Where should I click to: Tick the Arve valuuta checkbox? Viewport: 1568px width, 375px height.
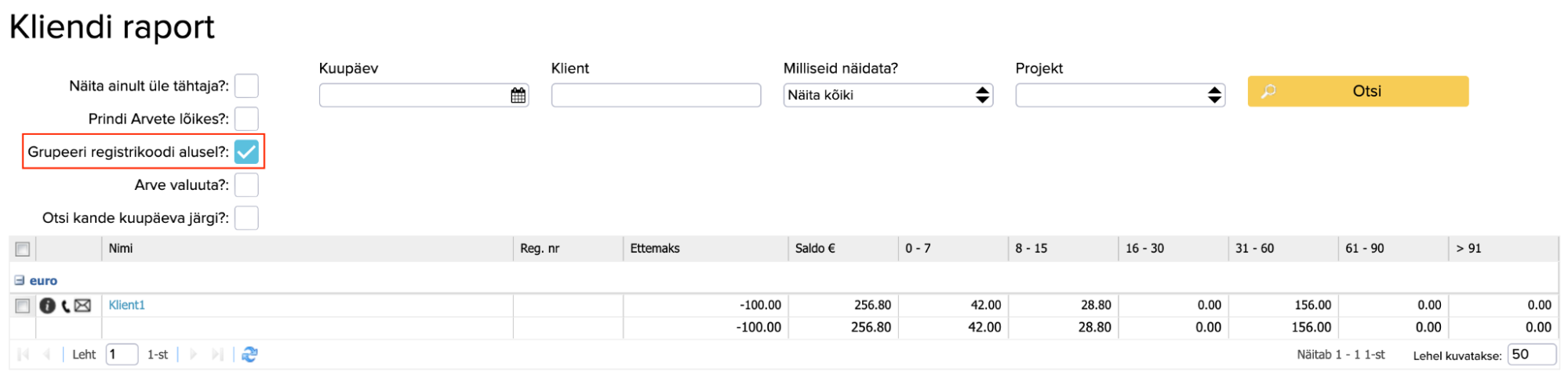[x=246, y=185]
